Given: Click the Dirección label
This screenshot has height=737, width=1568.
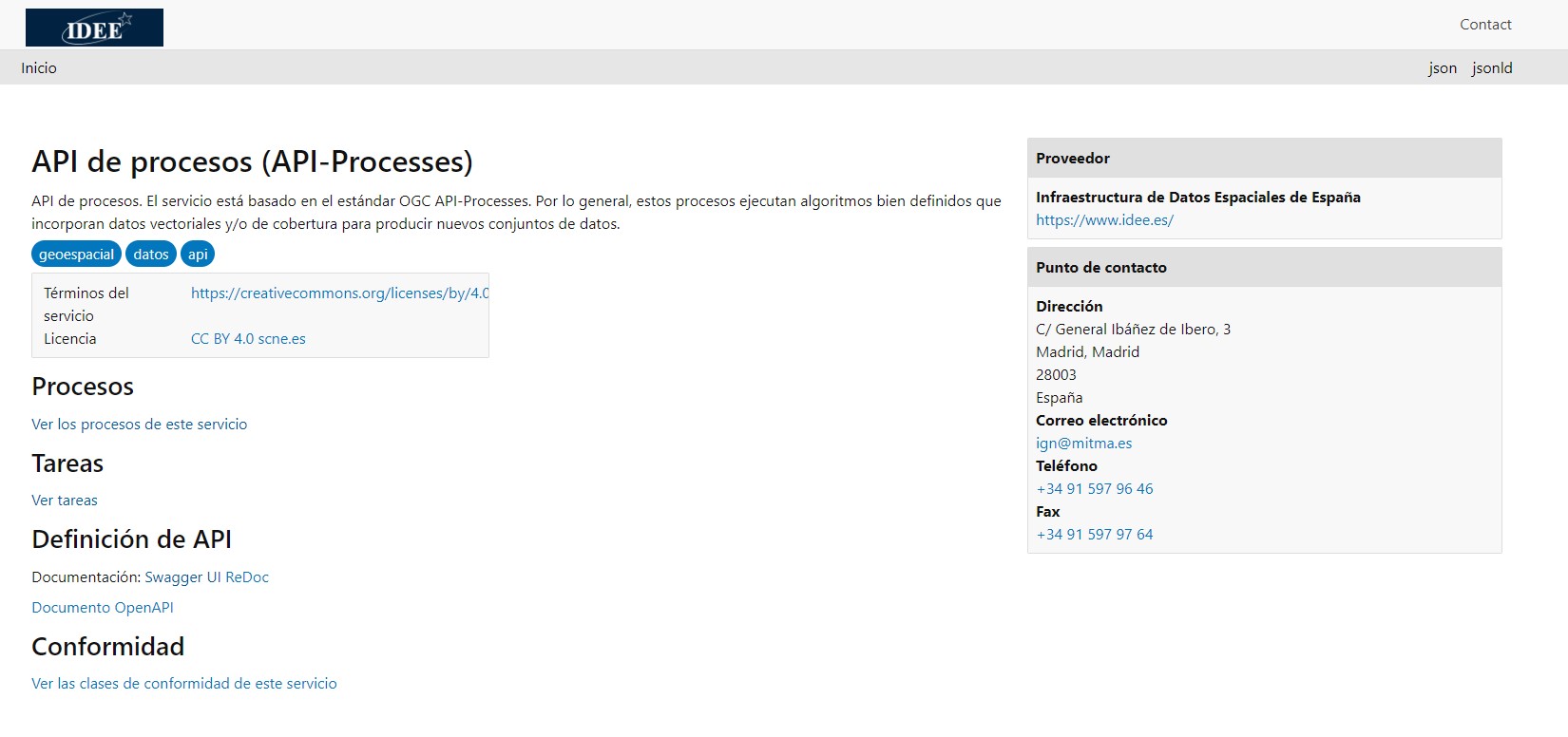Looking at the screenshot, I should (1069, 307).
